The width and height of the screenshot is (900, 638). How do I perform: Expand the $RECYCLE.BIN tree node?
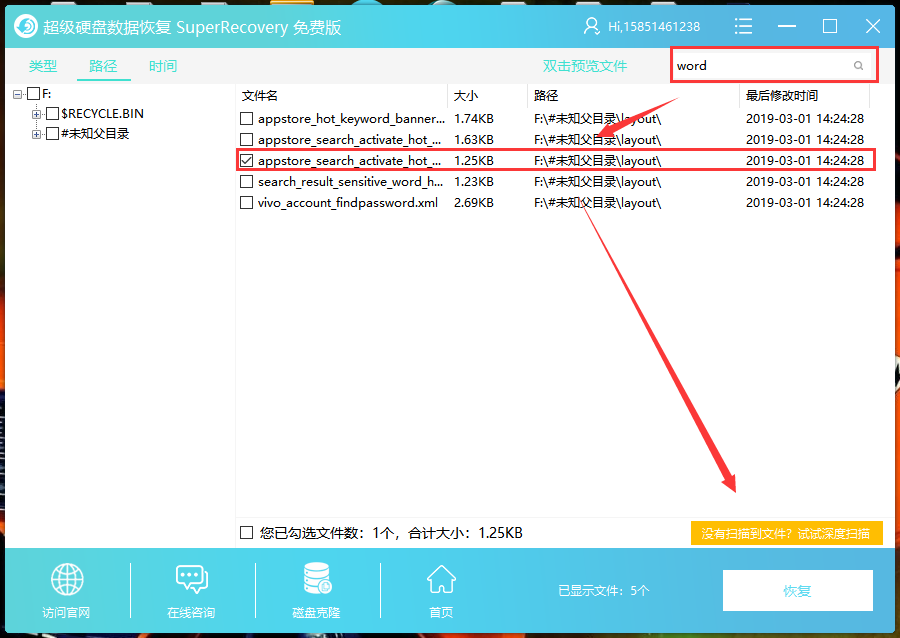(x=36, y=114)
